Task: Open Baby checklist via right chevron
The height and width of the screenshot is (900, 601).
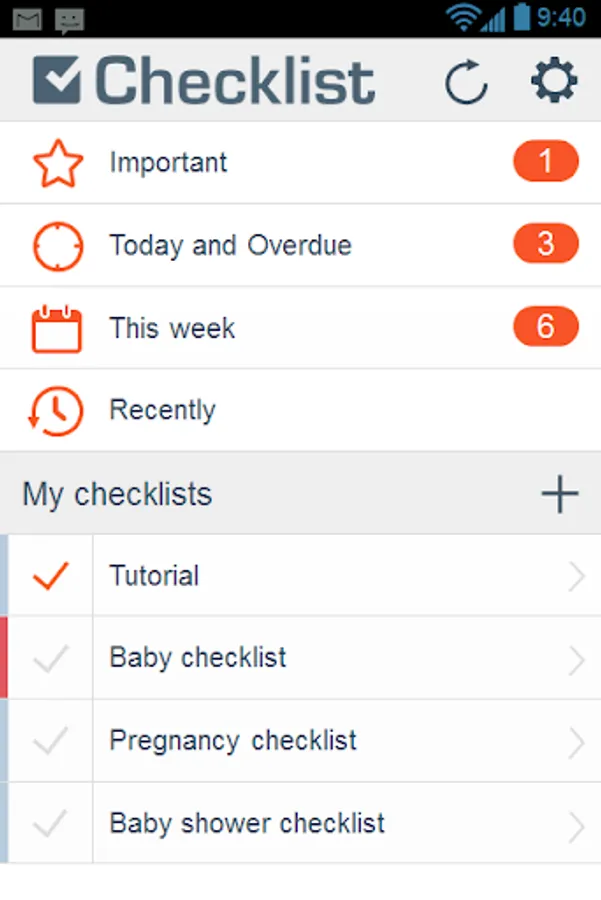Action: click(576, 659)
